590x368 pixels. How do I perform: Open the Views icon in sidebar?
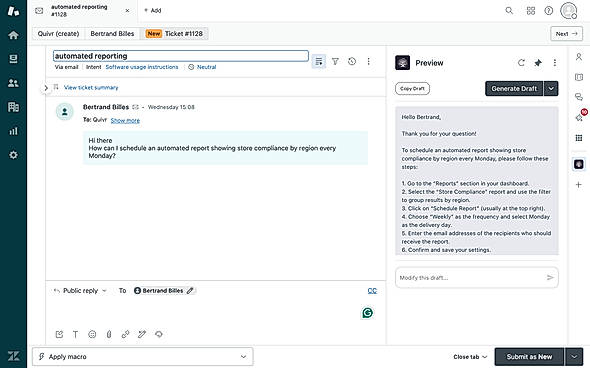(13, 59)
